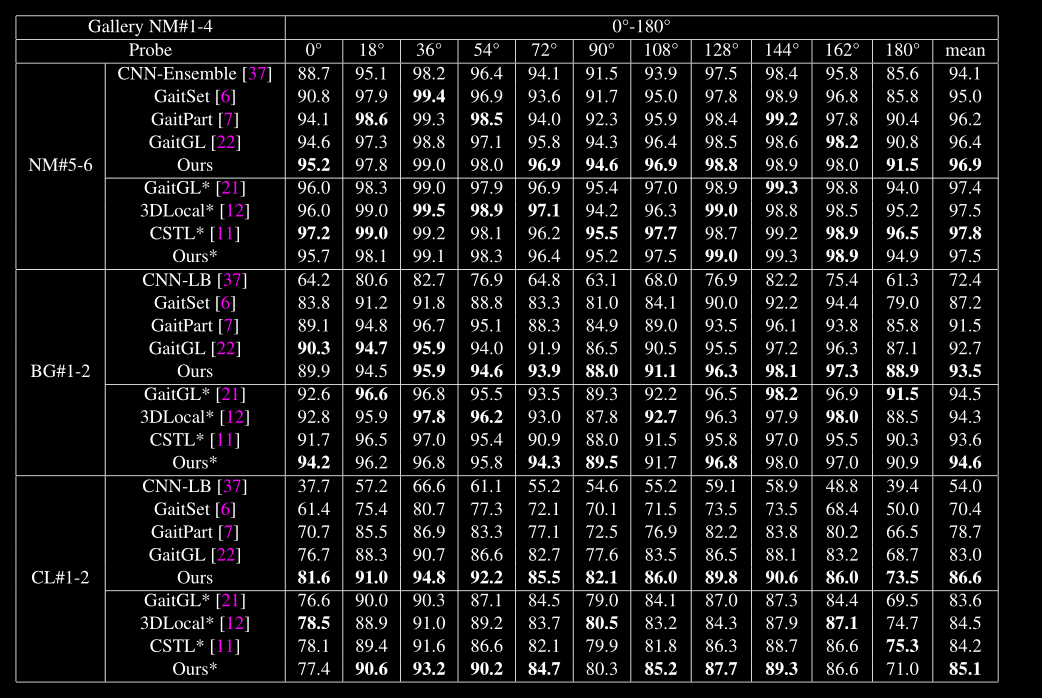This screenshot has width=1042, height=698.
Task: Click the bold 86.6 mean in CL#1-2 Ours row
Action: [964, 577]
